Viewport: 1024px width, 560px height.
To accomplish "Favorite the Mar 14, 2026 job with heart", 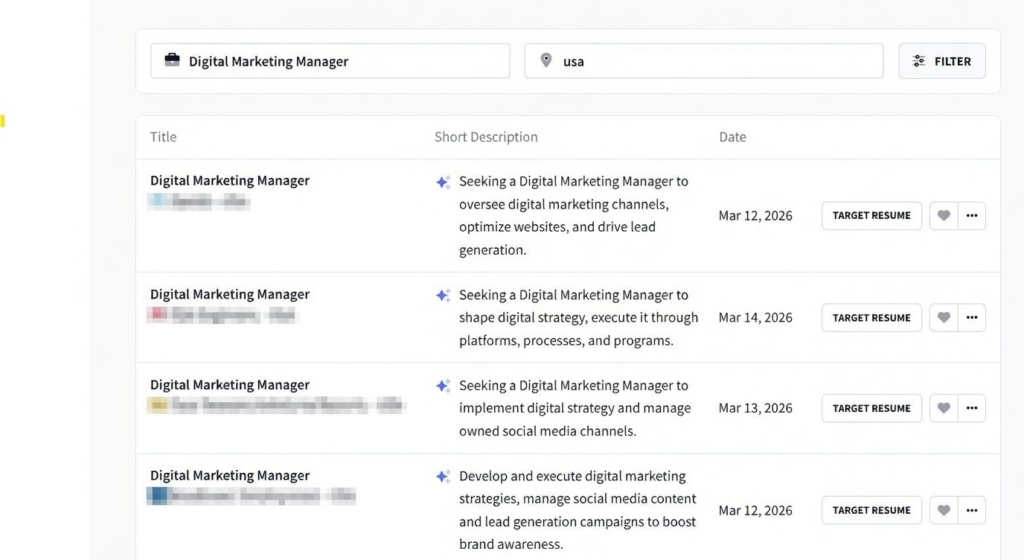I will pos(943,318).
